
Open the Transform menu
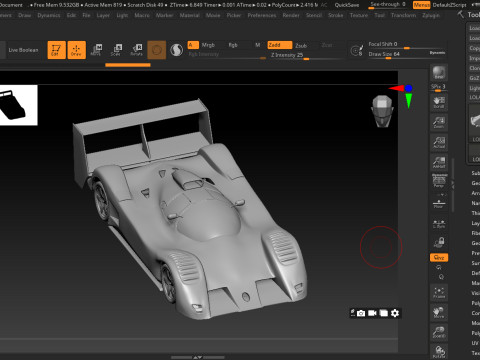click(x=403, y=15)
